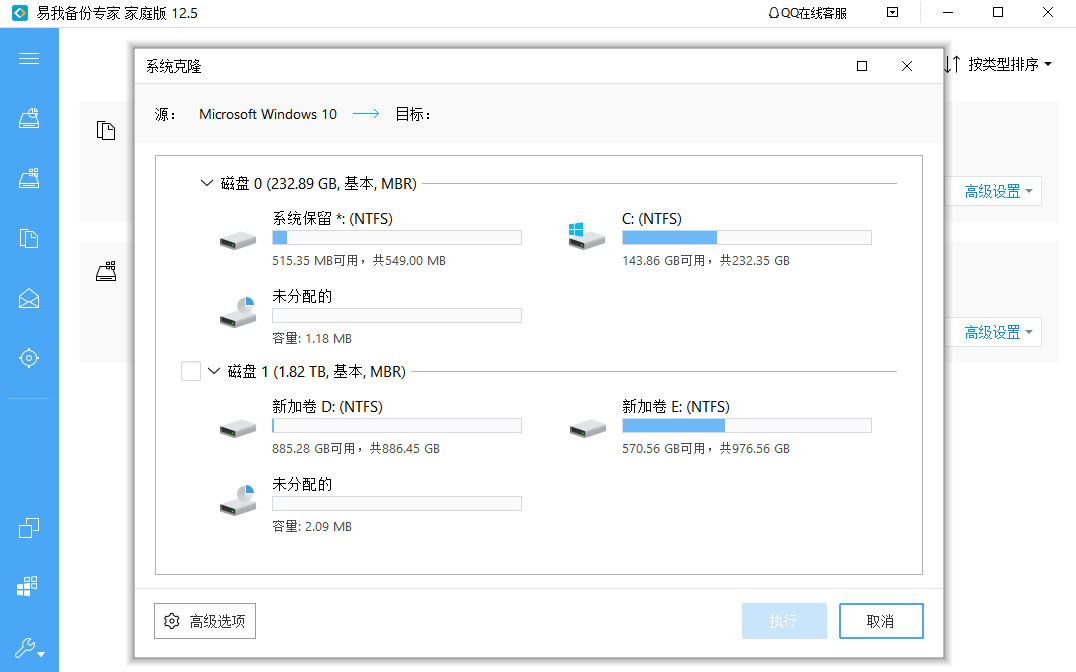Image resolution: width=1076 pixels, height=672 pixels.
Task: Click the browse-to-recover target icon
Action: [x=29, y=357]
